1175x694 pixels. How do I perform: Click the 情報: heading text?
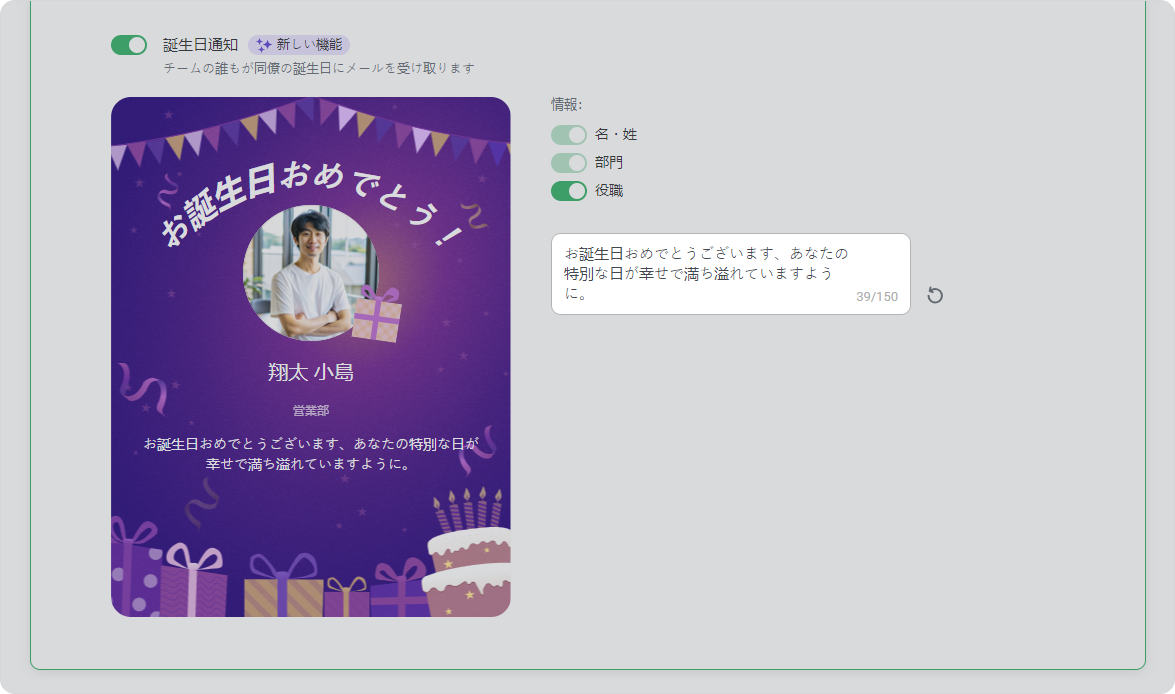pos(567,104)
